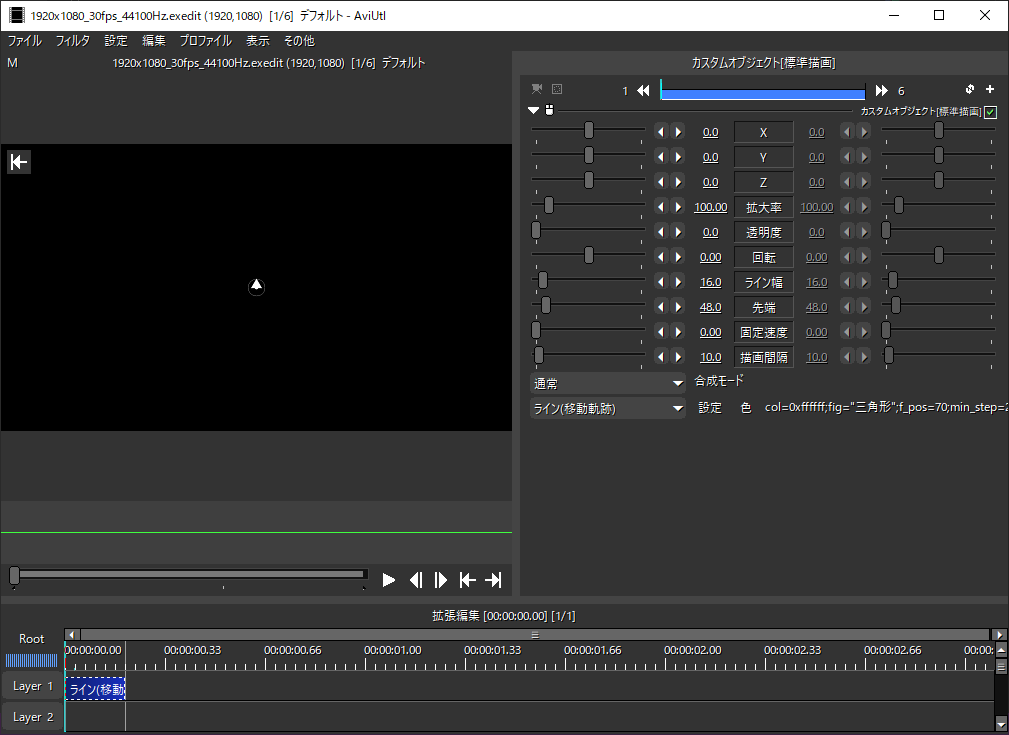
Task: Select the ライン(移動 object on Layer 1
Action: click(95, 689)
